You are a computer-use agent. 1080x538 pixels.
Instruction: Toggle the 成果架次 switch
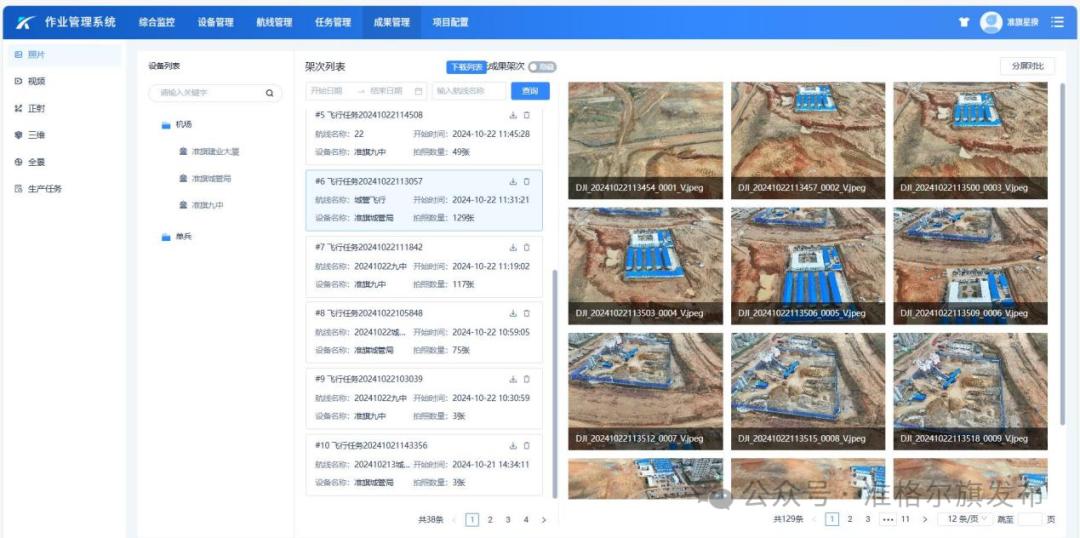[542, 67]
